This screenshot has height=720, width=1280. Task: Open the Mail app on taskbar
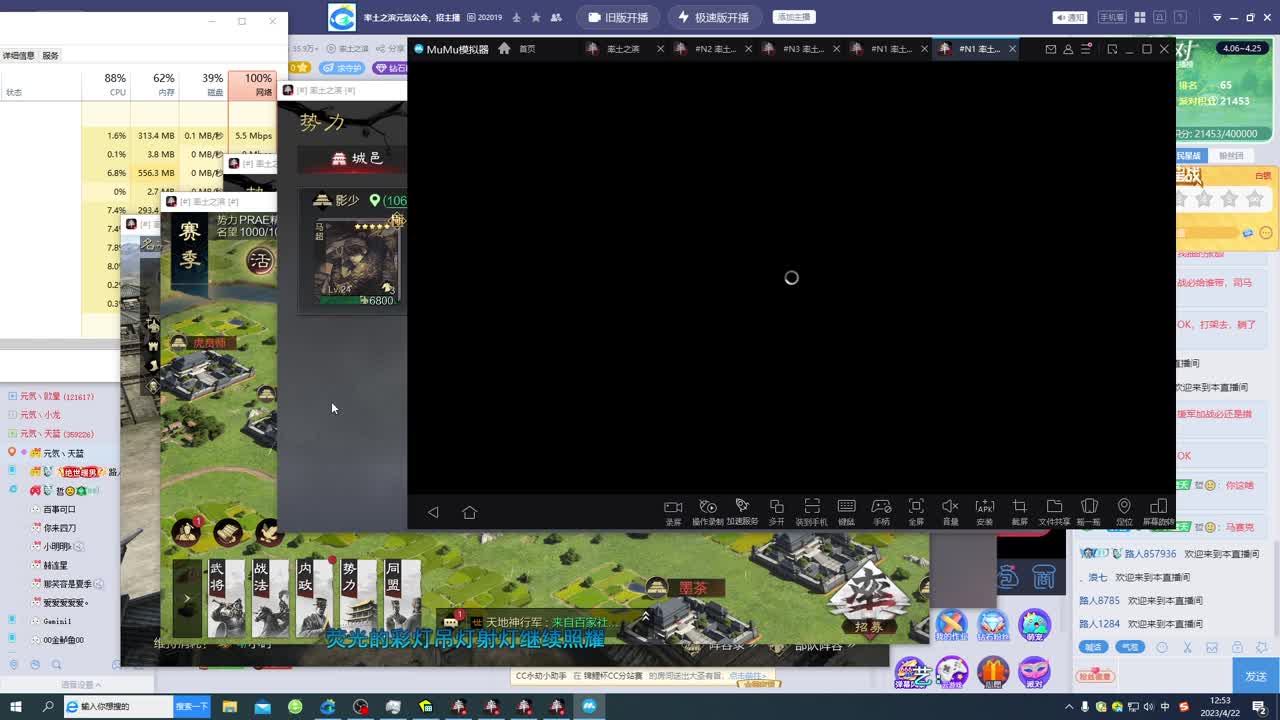tap(262, 707)
